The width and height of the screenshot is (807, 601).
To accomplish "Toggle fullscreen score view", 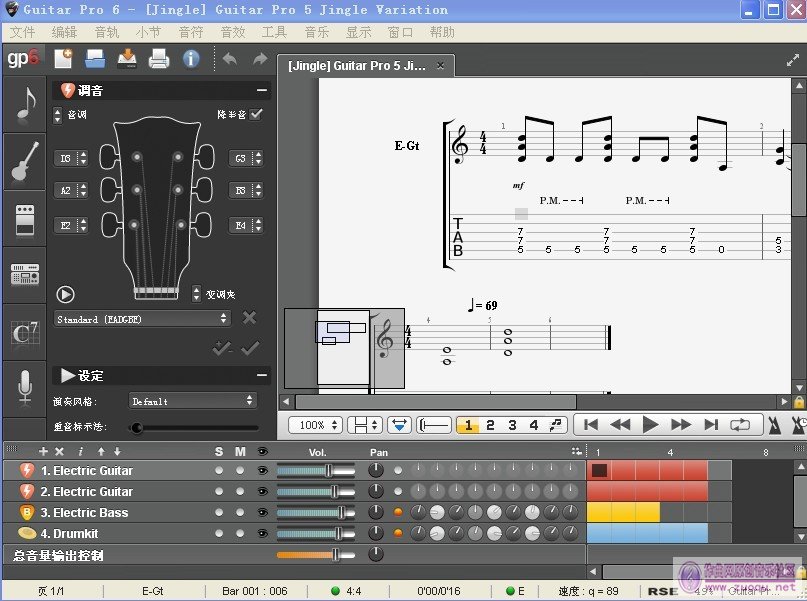I will pos(793,61).
